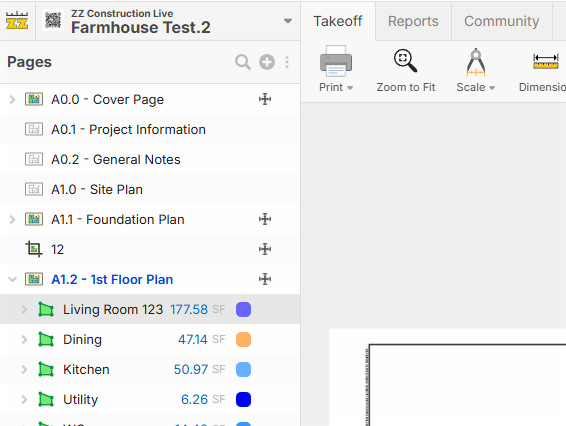Click move icon on A0.0 Cover Page row

pyautogui.click(x=265, y=99)
